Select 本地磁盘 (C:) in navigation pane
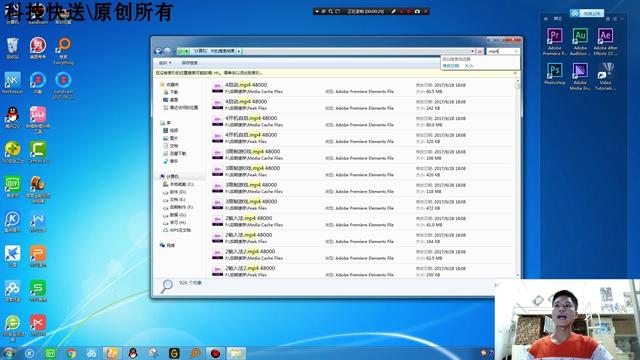 (x=178, y=184)
